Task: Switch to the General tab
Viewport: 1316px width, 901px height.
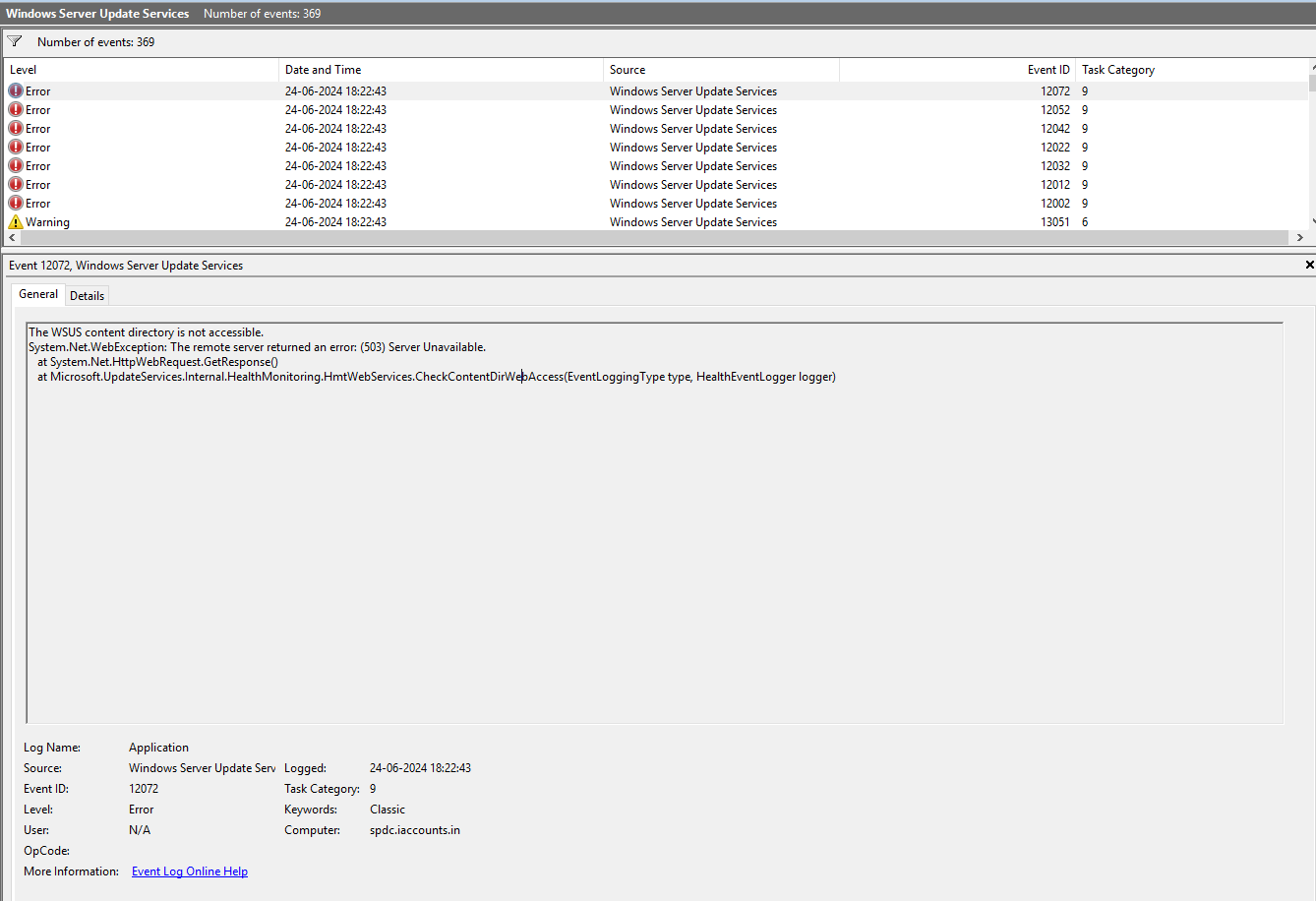Action: 38,294
